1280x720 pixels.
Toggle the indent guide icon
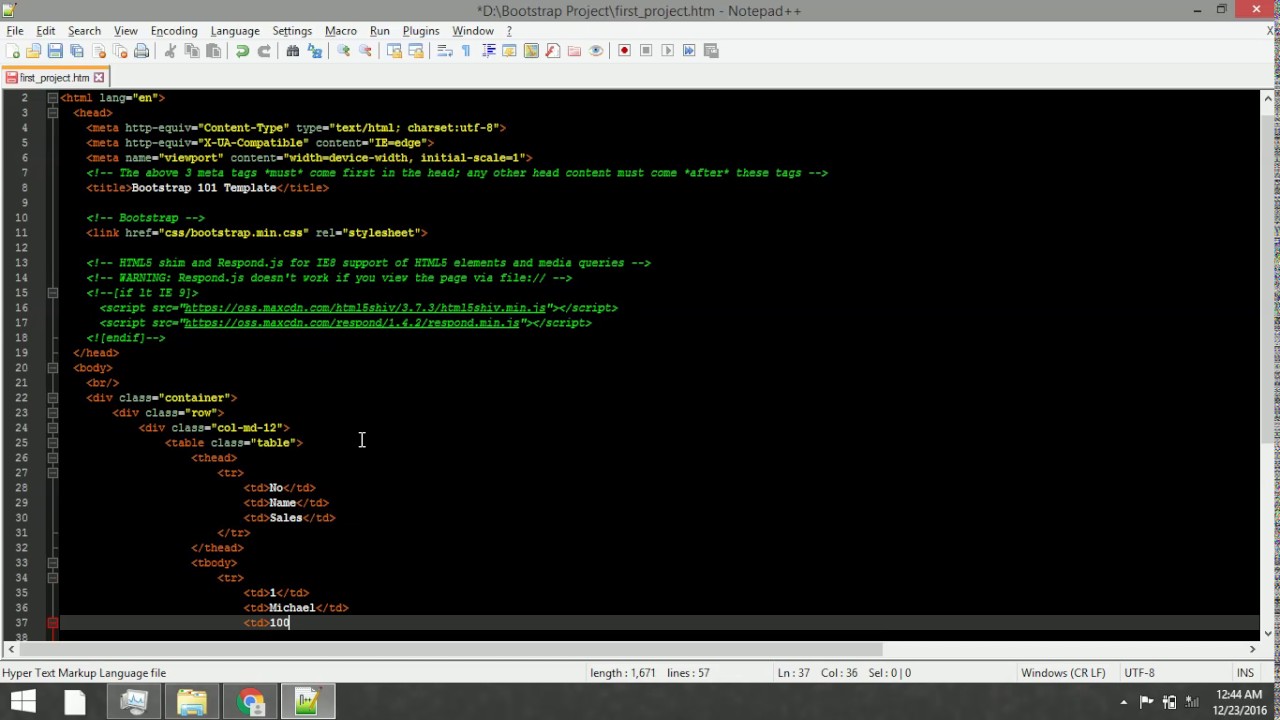tap(488, 51)
